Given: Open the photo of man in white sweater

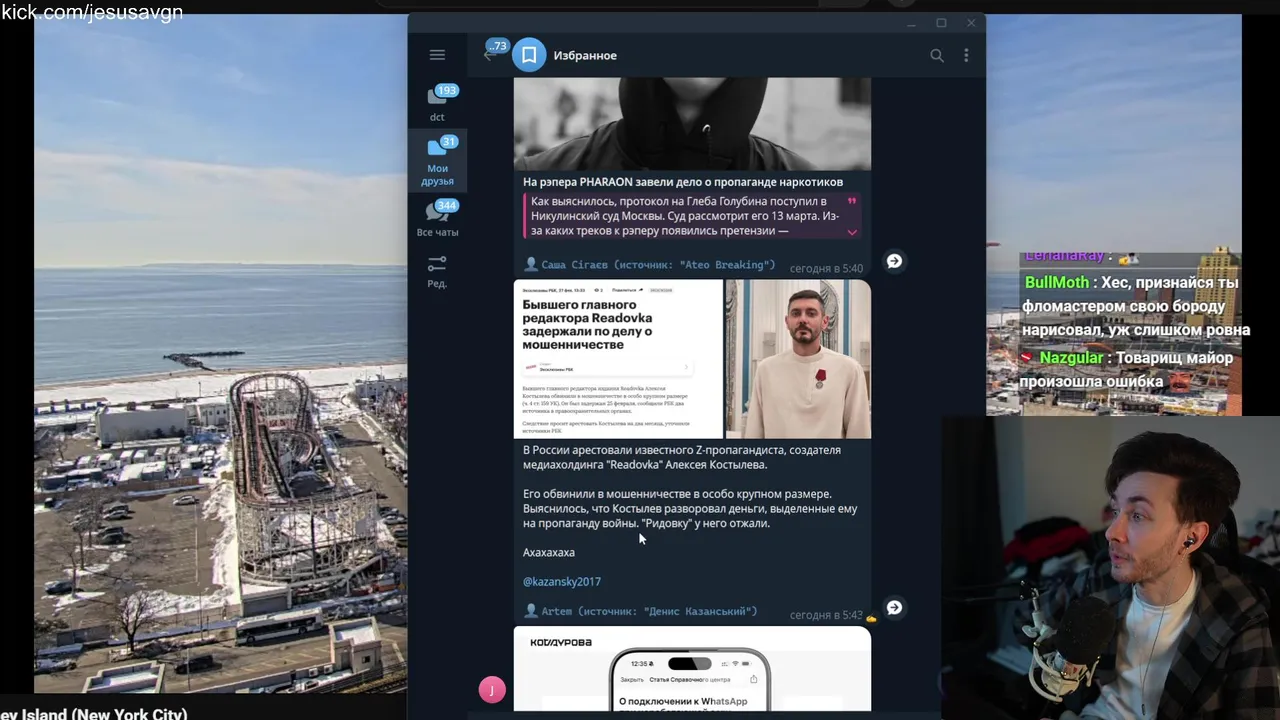Looking at the screenshot, I should pos(798,359).
